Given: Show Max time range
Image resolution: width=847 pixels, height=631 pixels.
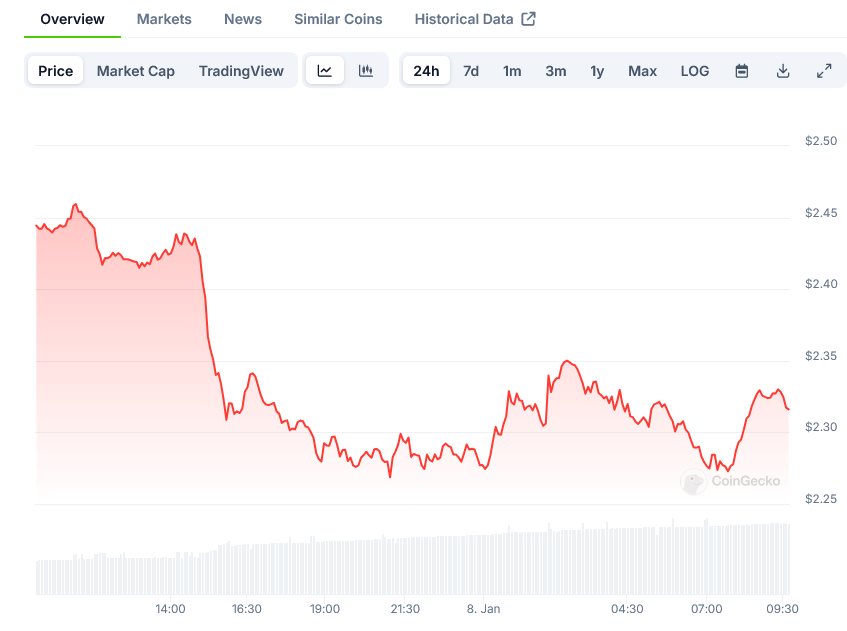Looking at the screenshot, I should tap(642, 71).
